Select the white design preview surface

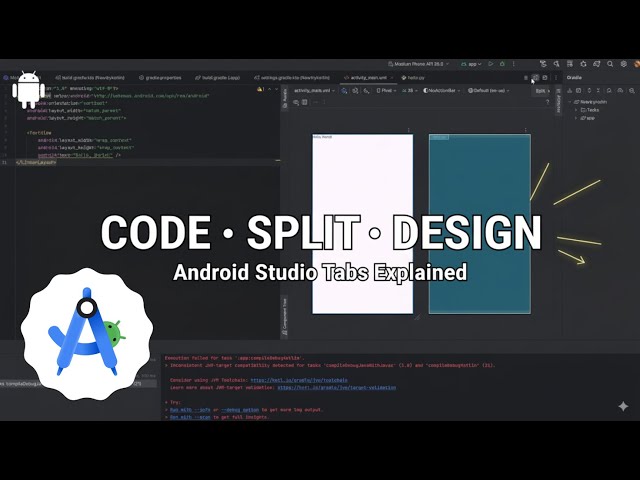(x=363, y=224)
